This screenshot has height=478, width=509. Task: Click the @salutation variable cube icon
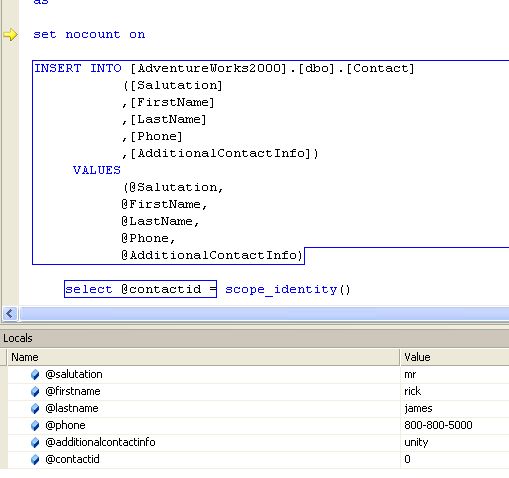coord(35,375)
